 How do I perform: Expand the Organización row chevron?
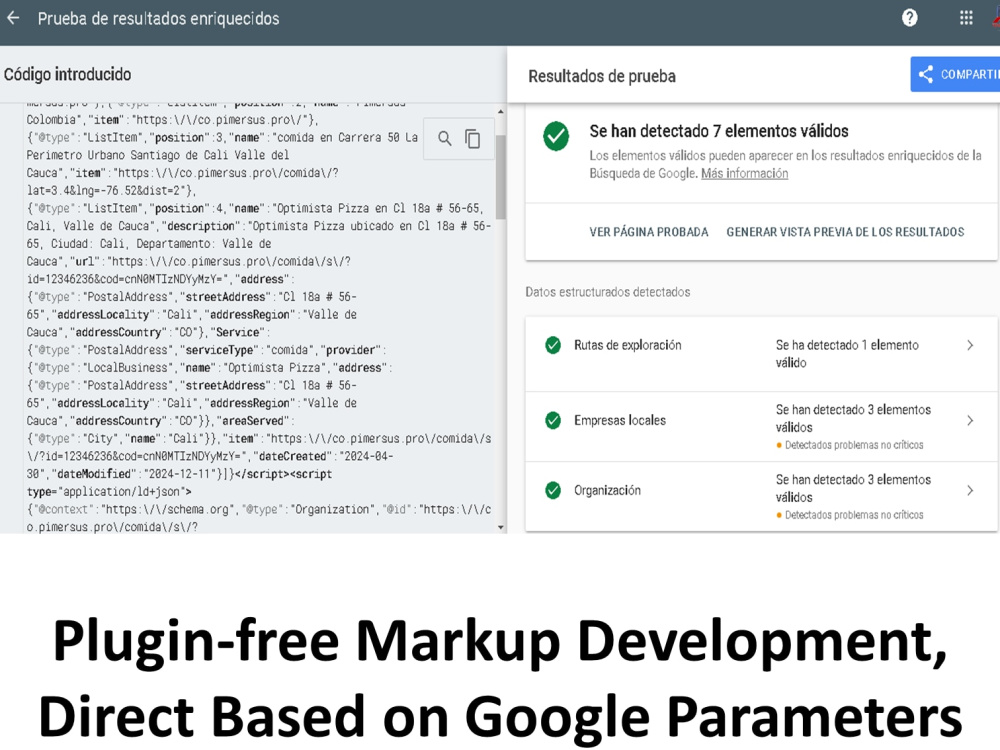click(970, 490)
